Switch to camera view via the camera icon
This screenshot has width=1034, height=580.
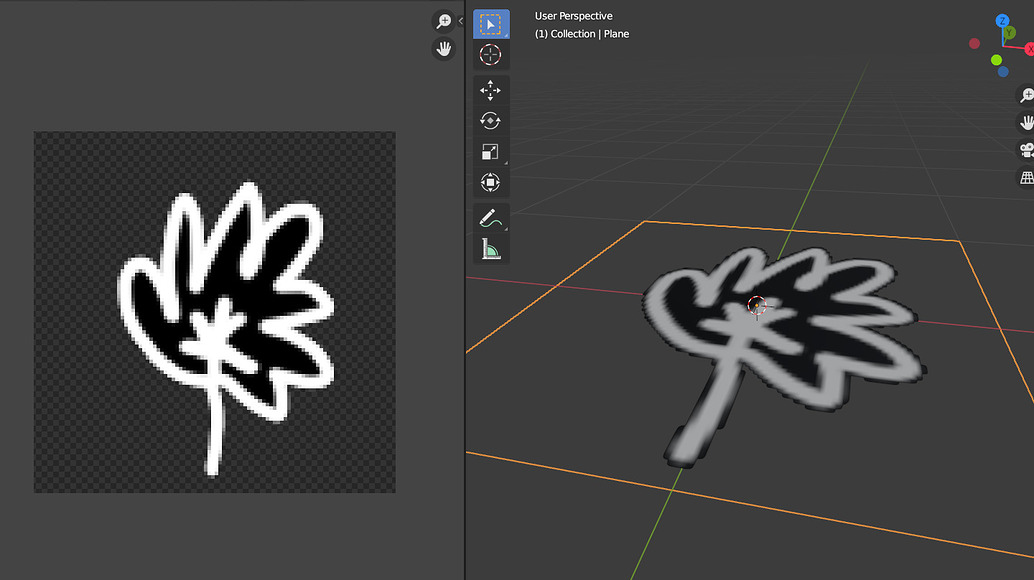1025,149
